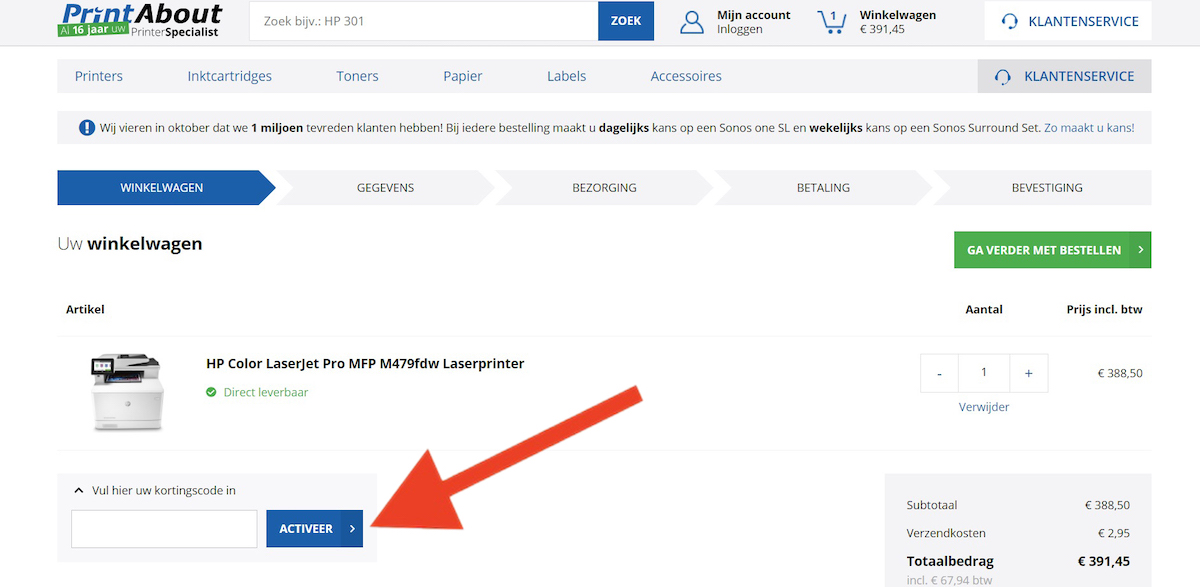Viewport: 1200px width, 587px height.
Task: Click the 'Artikel' column header
Action: click(85, 309)
